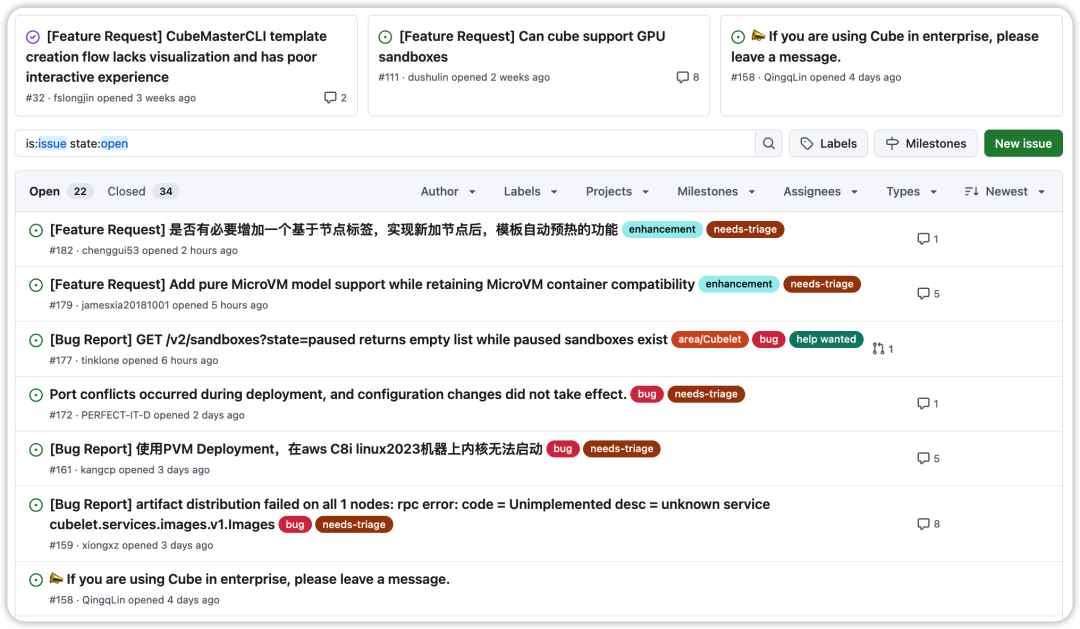Viewport: 1080px width, 629px height.
Task: Open issue about port conflicts during deployment
Action: (x=338, y=394)
